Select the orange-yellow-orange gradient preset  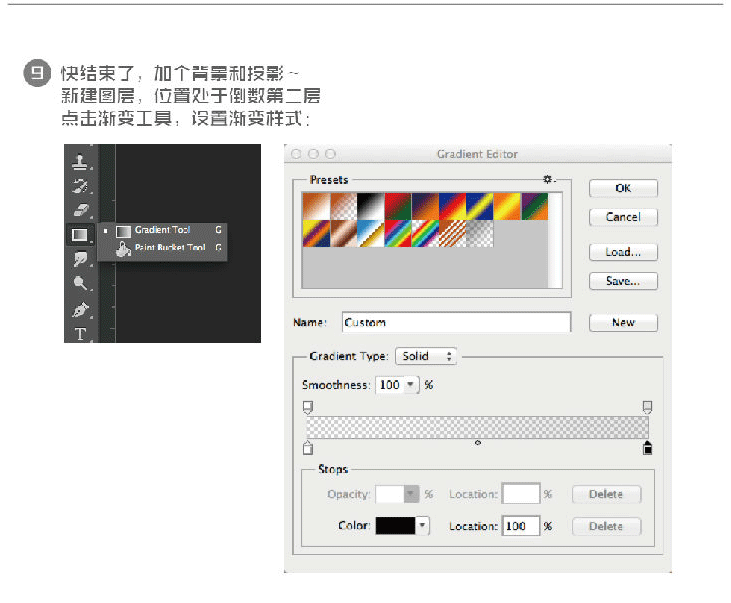(507, 206)
